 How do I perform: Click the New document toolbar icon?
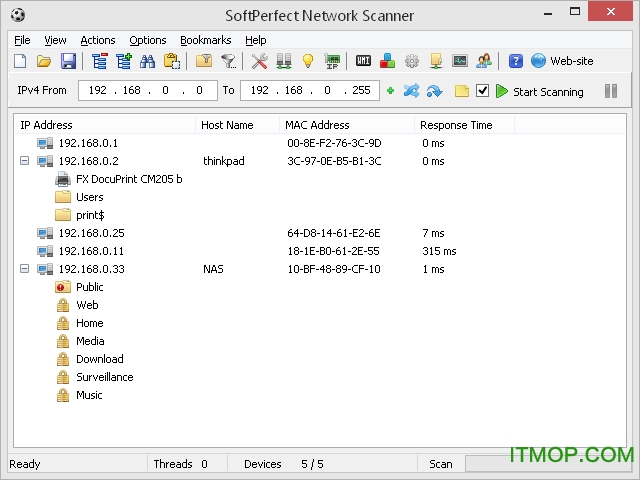pos(20,61)
